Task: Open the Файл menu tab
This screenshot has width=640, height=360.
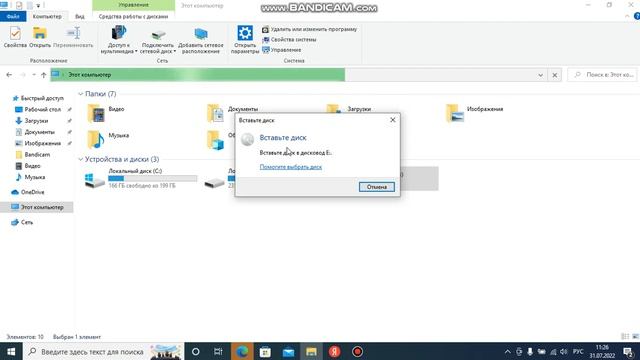Action: tap(13, 16)
